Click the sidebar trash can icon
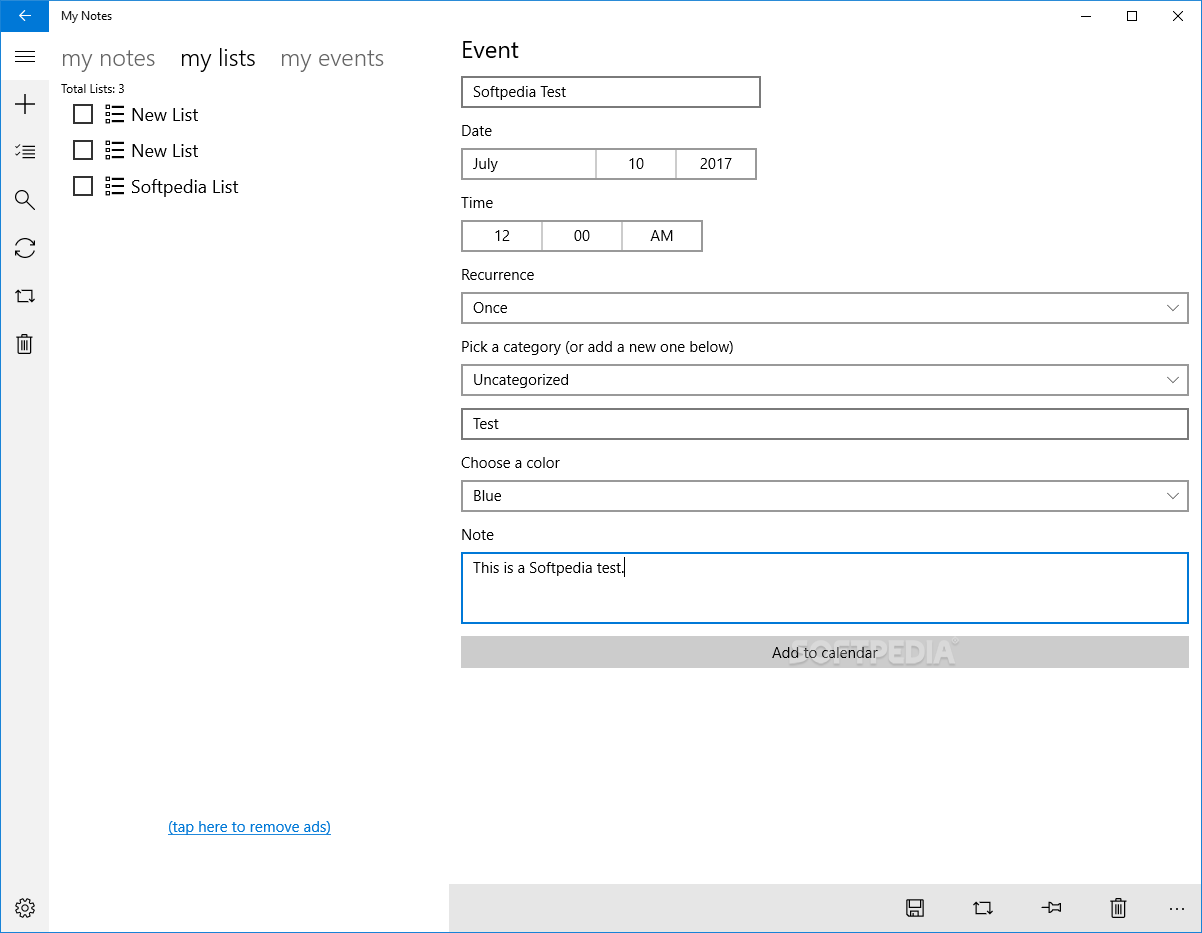The height and width of the screenshot is (933, 1202). [25, 344]
